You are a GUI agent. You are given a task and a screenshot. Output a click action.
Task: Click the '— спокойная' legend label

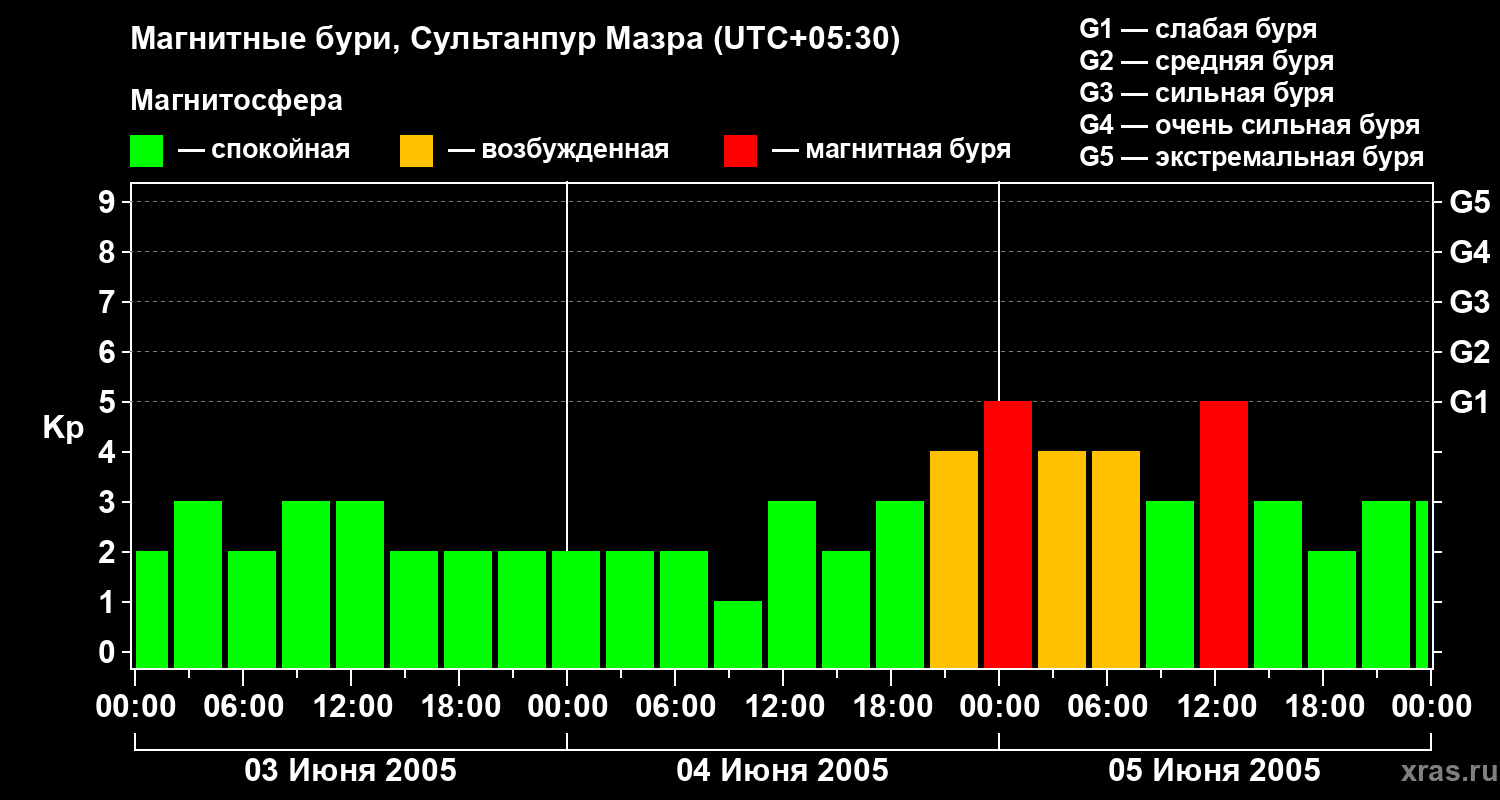click(x=264, y=151)
